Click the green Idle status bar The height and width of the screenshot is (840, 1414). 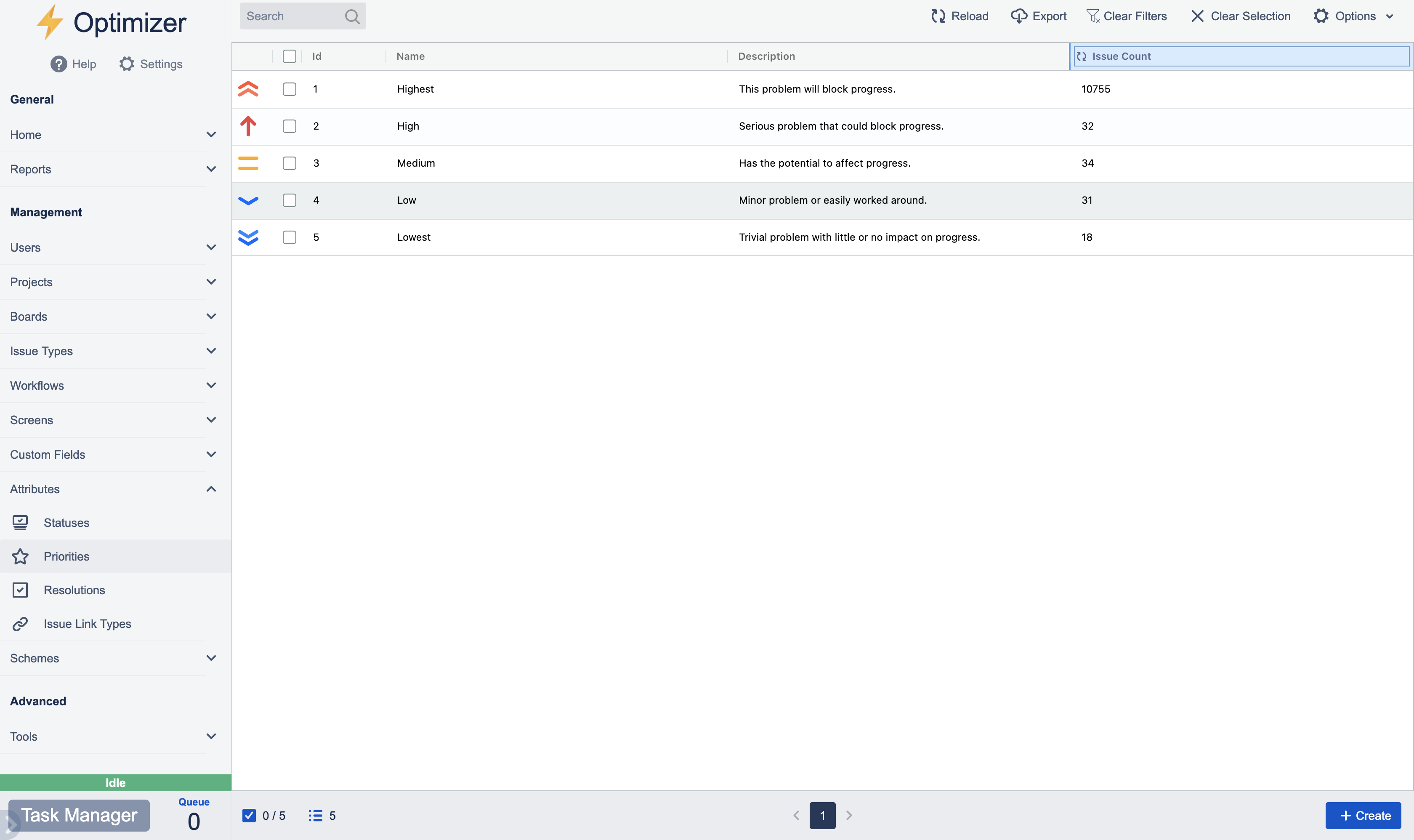point(115,782)
